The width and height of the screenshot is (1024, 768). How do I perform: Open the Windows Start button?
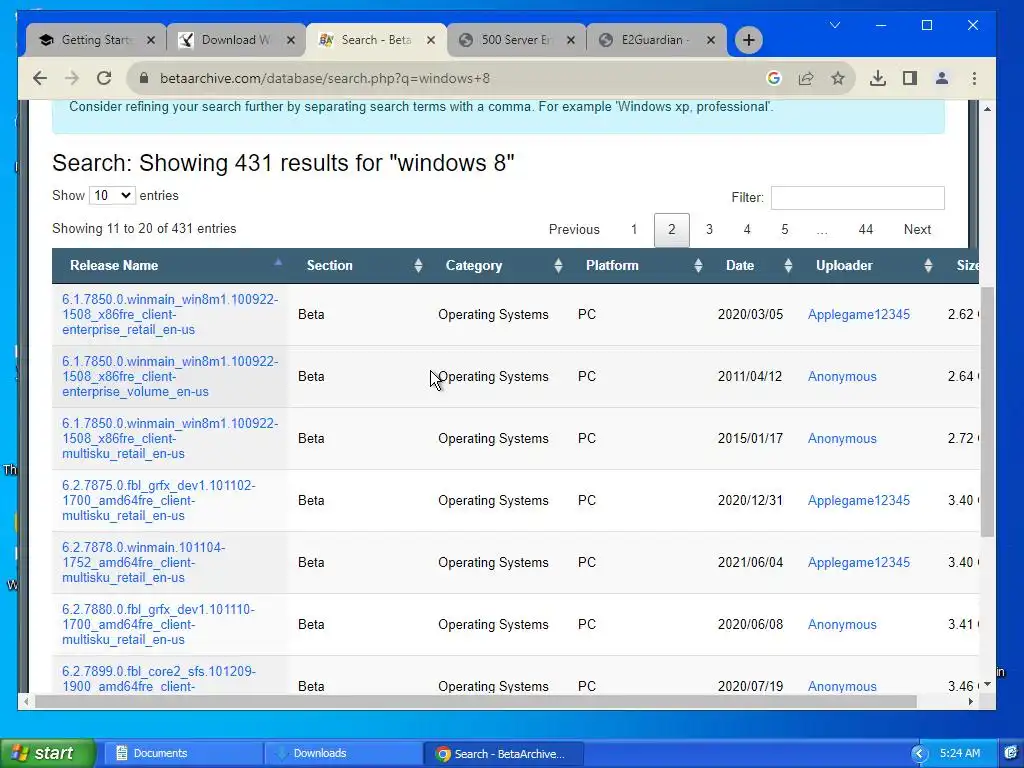[47, 753]
